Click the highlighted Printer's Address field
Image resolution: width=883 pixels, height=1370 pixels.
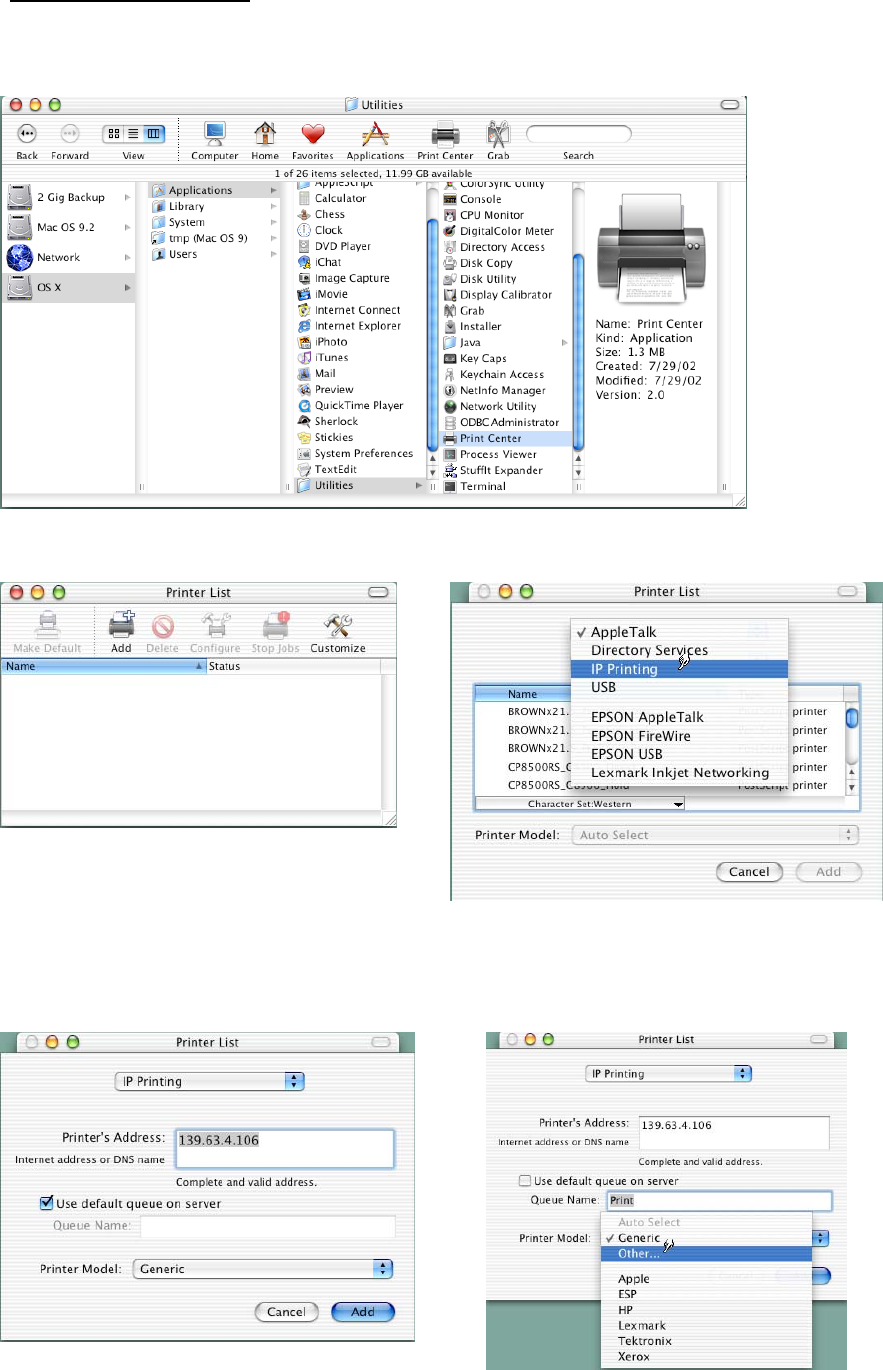coord(284,1148)
